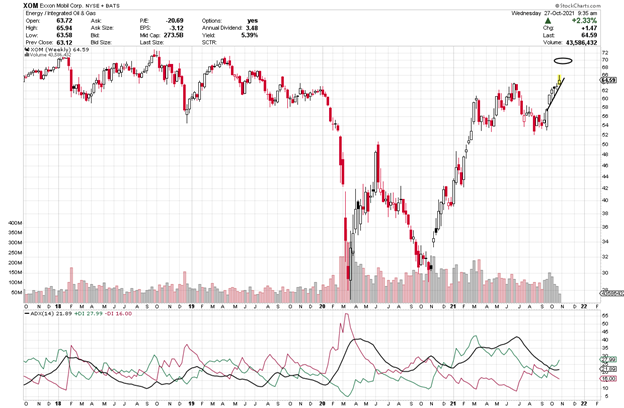Select the Prev Close value 63.12
This screenshot has height=408, width=624.
[x=64, y=42]
